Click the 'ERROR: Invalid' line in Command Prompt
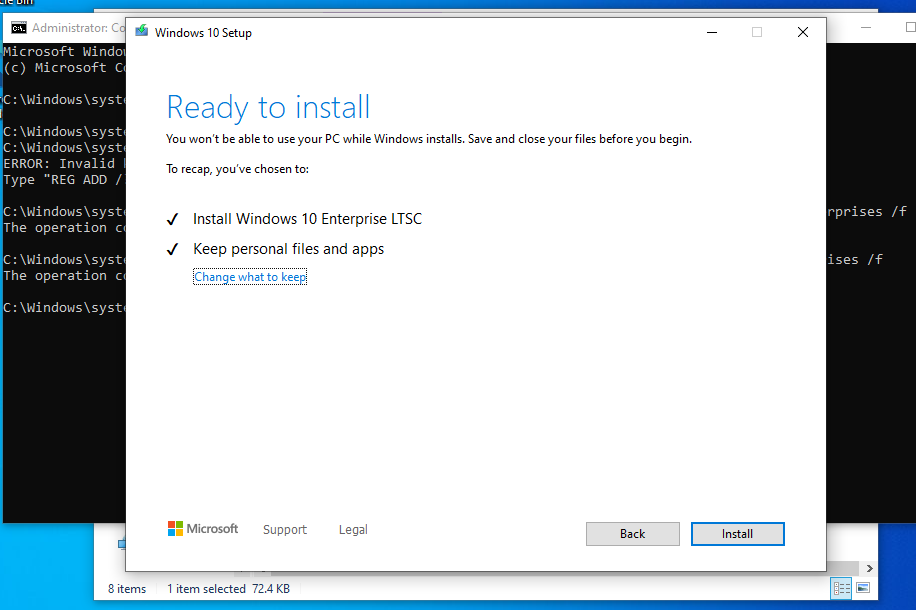The height and width of the screenshot is (610, 916). click(63, 164)
